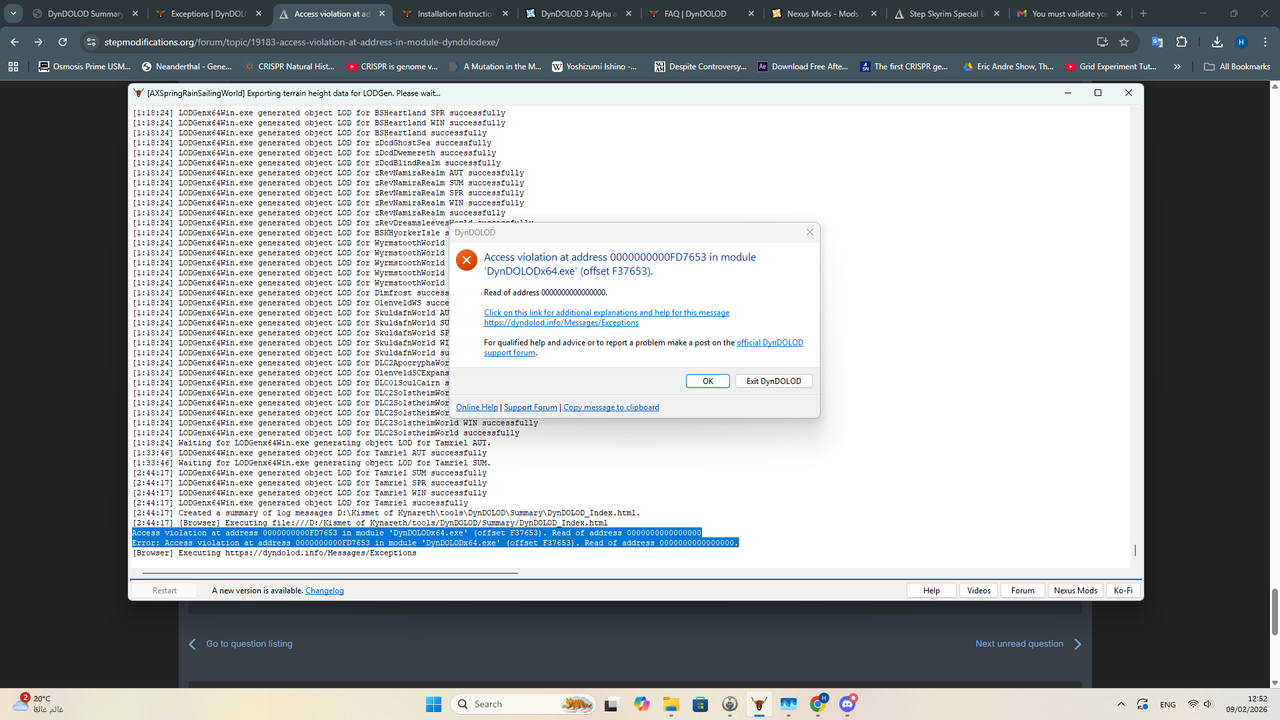The width and height of the screenshot is (1280, 720).
Task: Open the Chrome extensions puzzle icon
Action: click(1182, 42)
